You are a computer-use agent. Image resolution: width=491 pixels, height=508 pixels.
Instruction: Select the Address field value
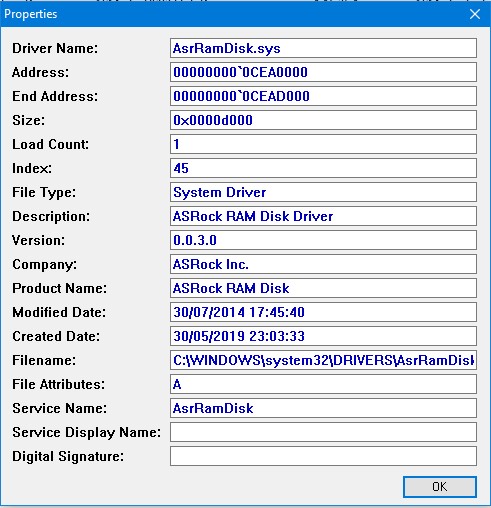pos(323,72)
